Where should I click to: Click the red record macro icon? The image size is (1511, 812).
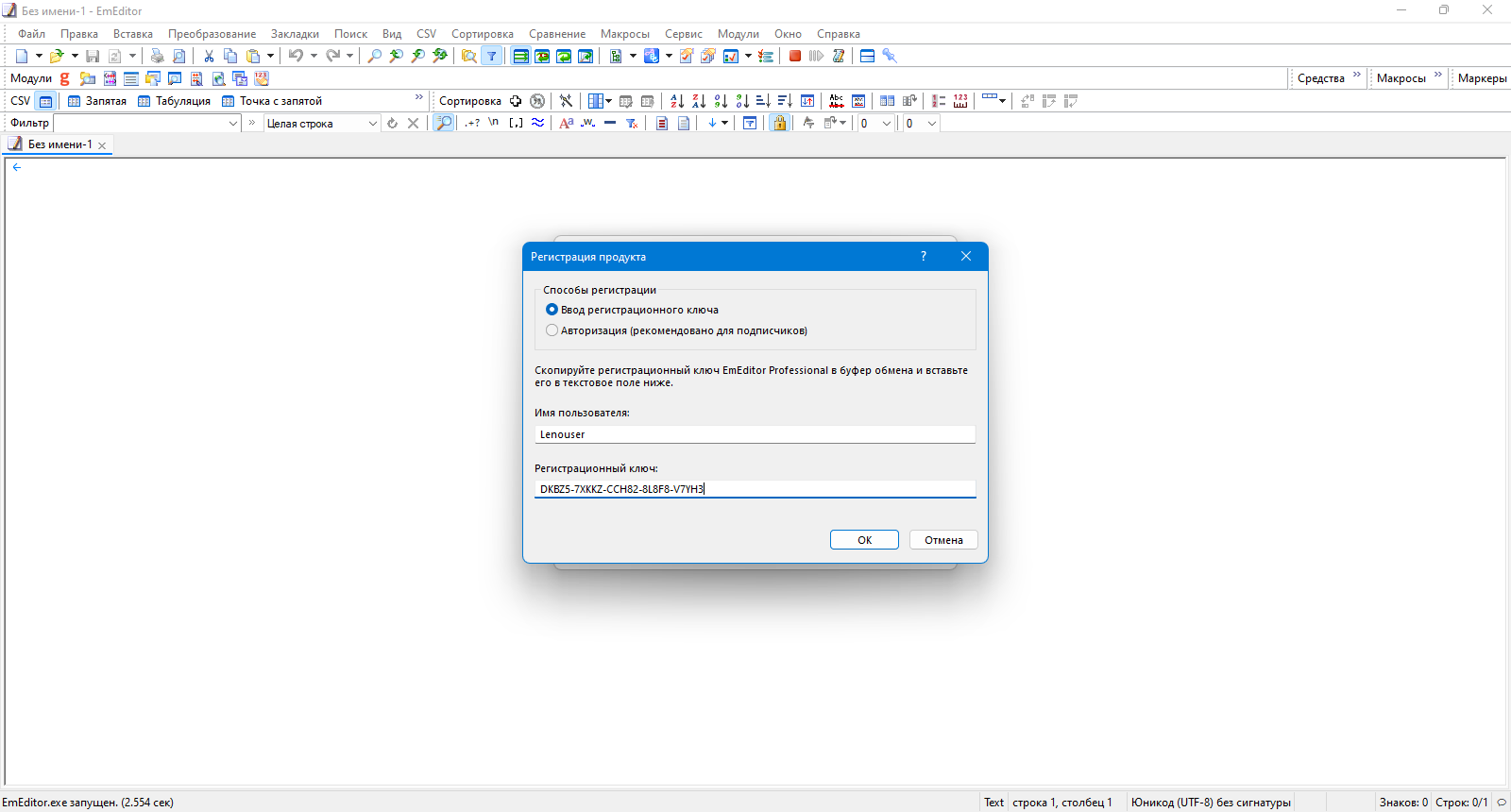[795, 56]
